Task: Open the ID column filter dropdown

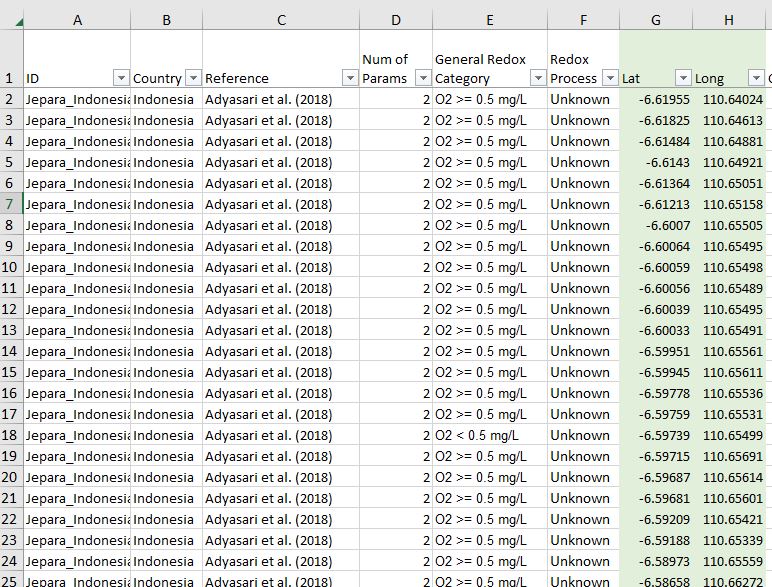Action: coord(121,78)
